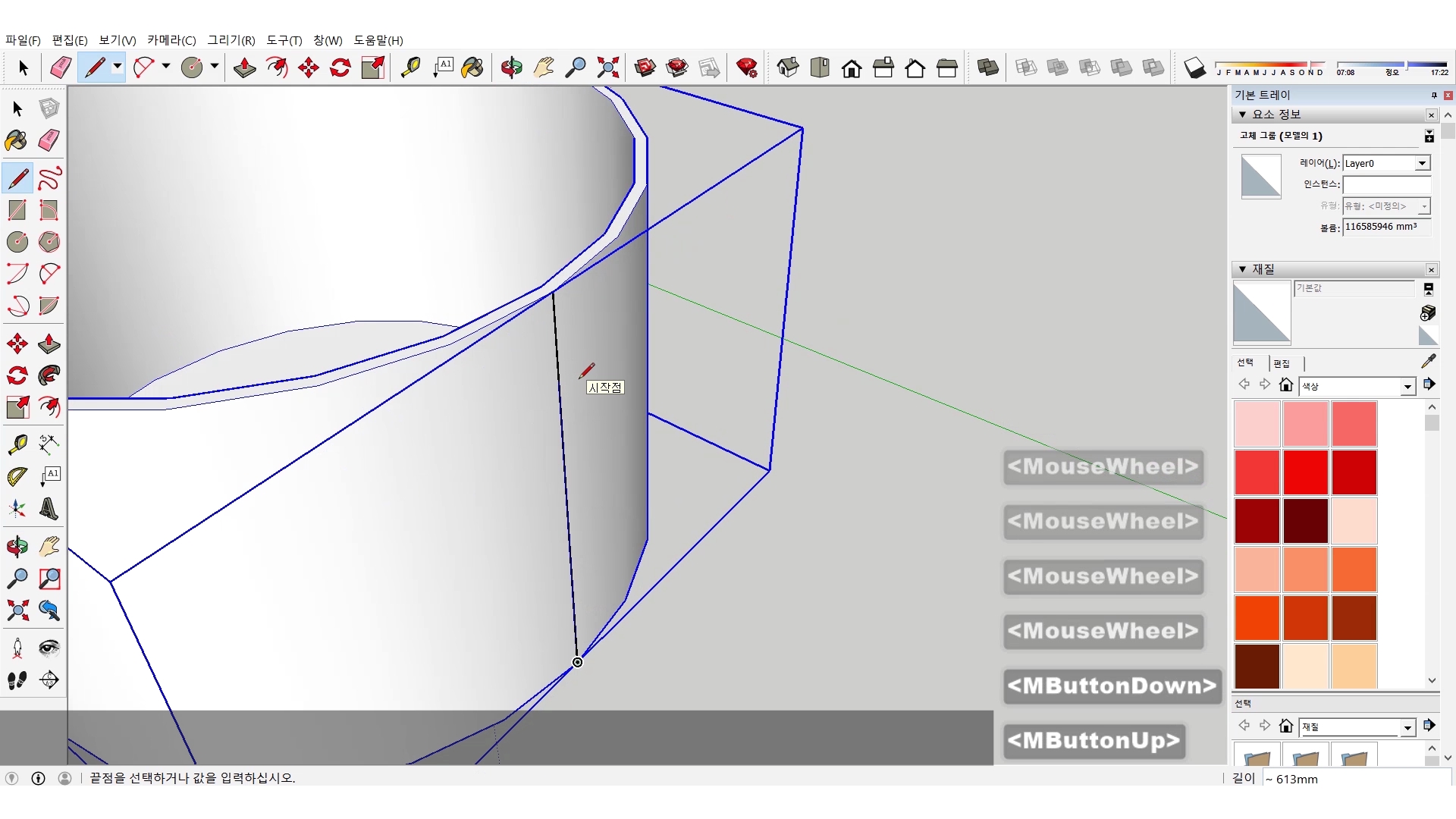Toggle shadows display icon
Viewport: 1456px width, 819px height.
point(1194,67)
